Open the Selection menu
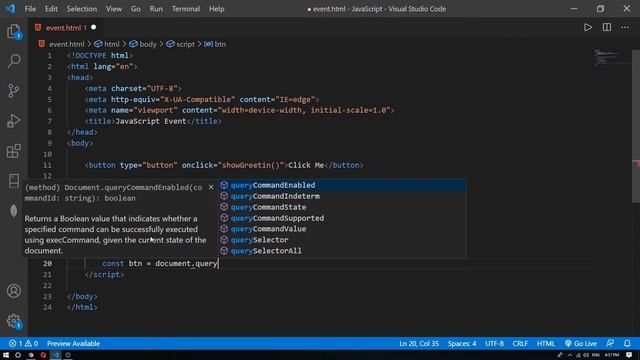The width and height of the screenshot is (640, 360). point(82,9)
